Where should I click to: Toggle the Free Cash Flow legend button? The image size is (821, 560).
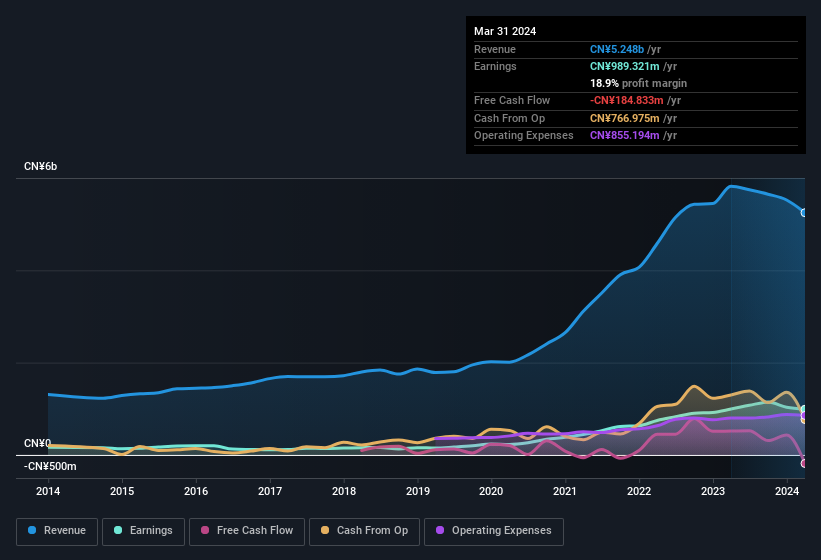[x=247, y=531]
